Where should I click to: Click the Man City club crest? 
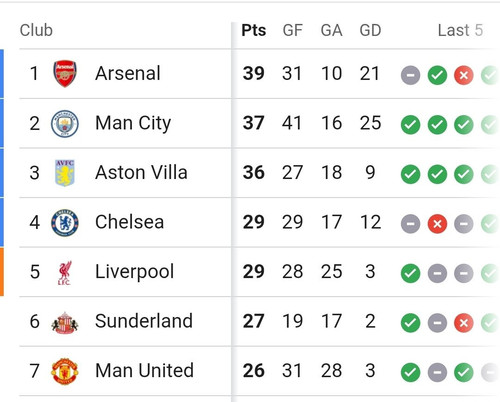[x=65, y=124]
